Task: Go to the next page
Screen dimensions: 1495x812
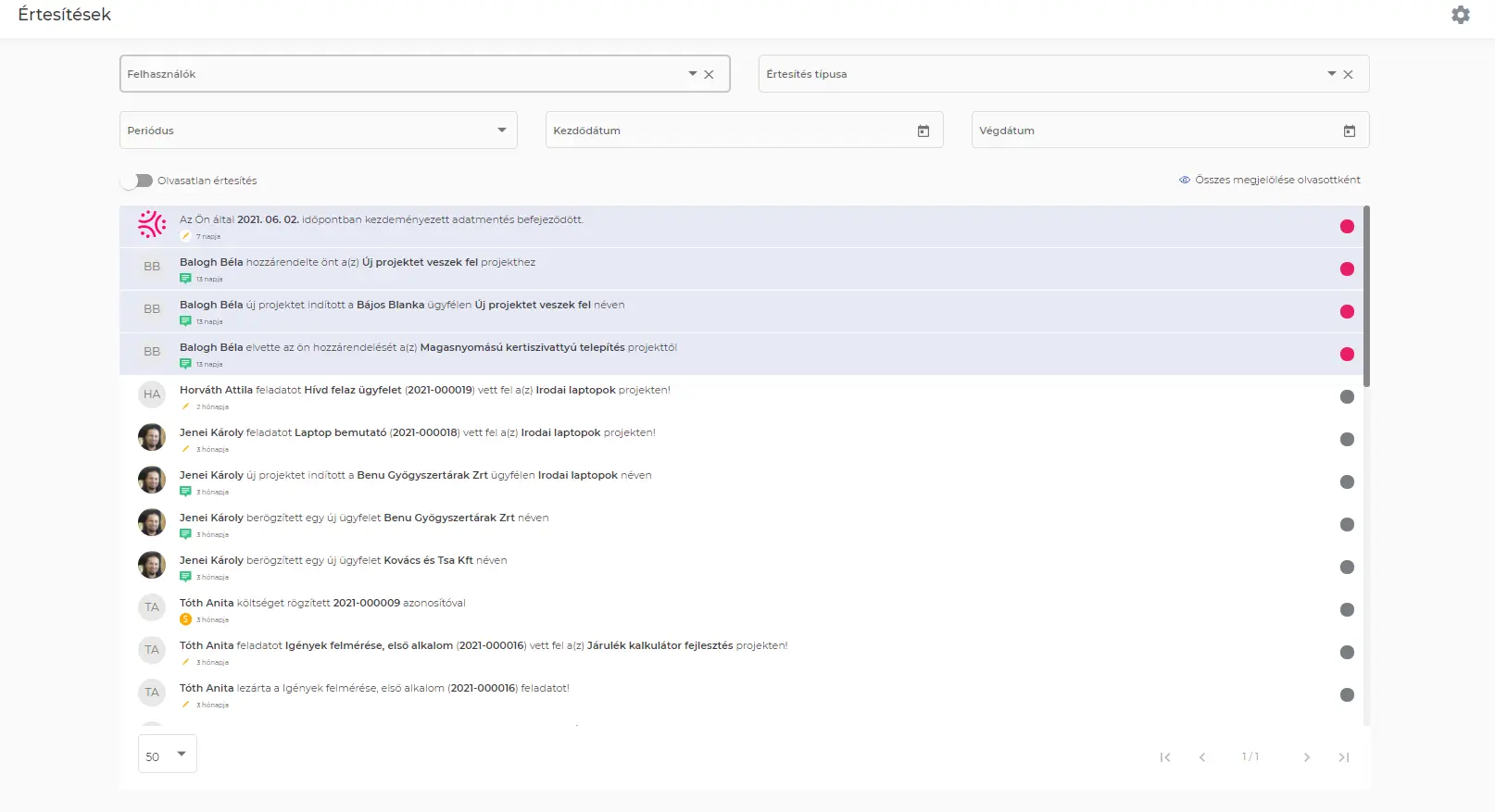Action: coord(1306,757)
